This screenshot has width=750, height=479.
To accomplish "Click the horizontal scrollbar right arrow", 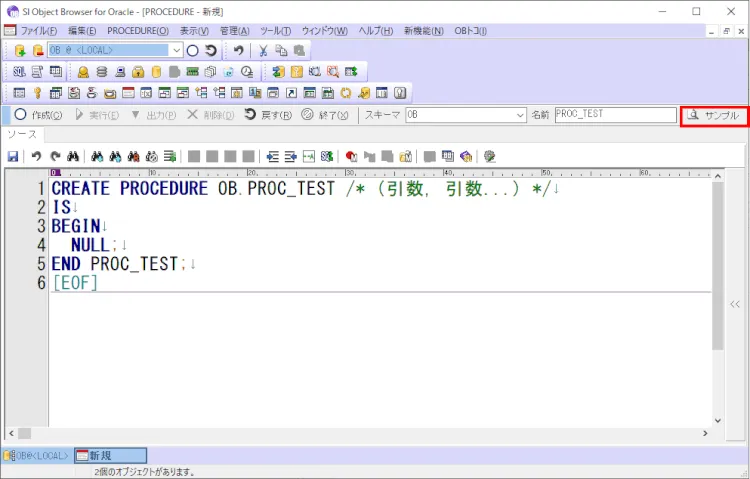I will coord(705,433).
